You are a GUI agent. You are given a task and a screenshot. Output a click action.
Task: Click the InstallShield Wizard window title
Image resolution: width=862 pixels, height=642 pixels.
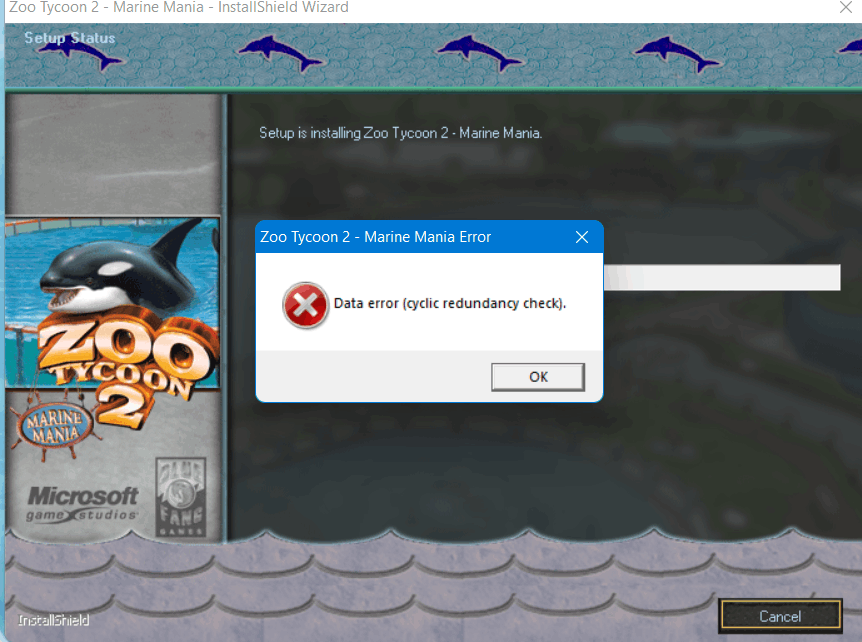click(x=179, y=7)
